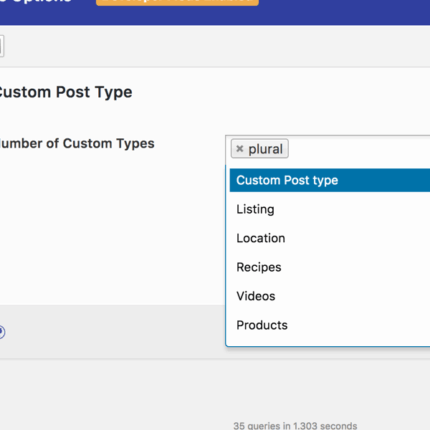Click the "Custom Post Type" section heading
The height and width of the screenshot is (430, 430).
(65, 92)
